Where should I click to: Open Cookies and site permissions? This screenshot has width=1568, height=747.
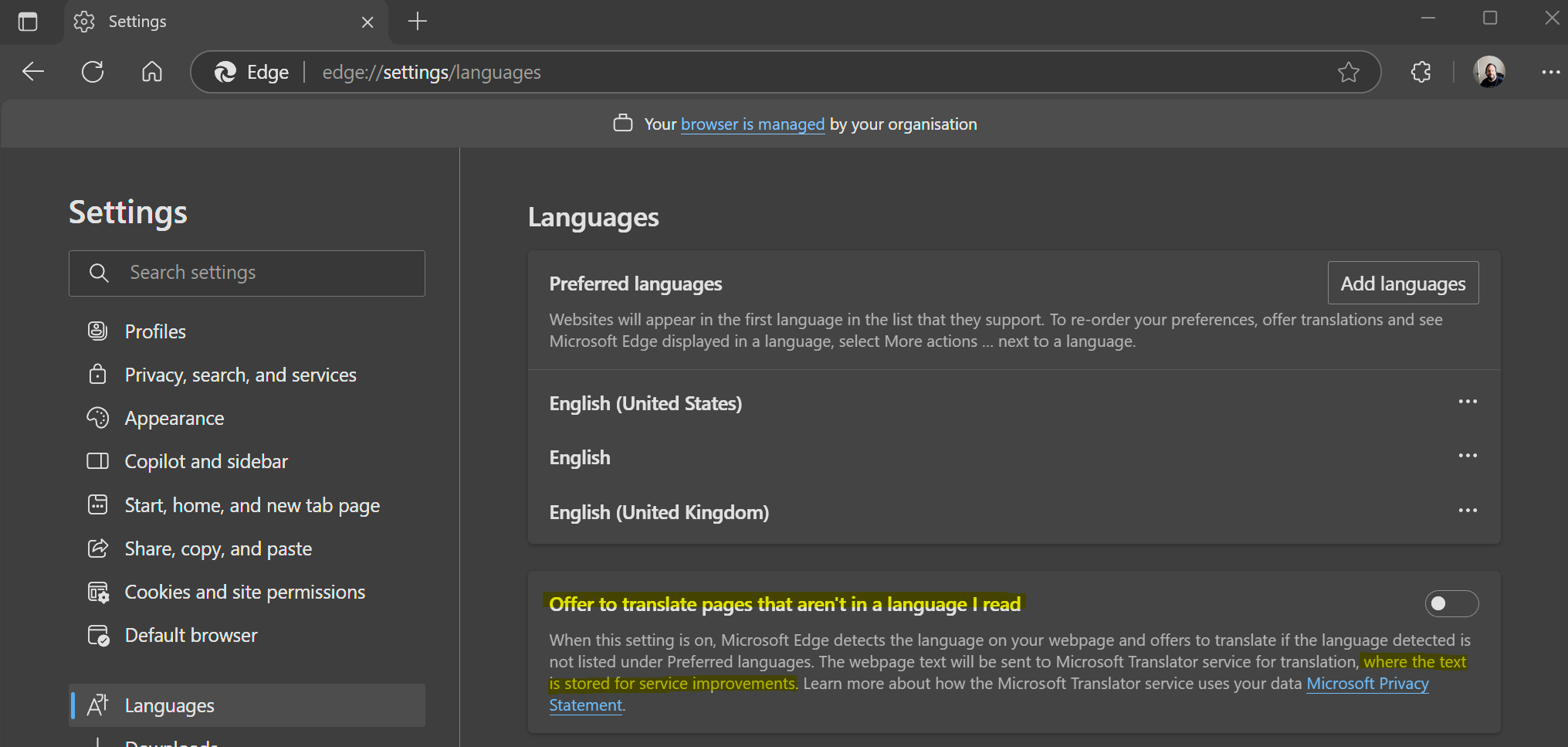pos(245,592)
